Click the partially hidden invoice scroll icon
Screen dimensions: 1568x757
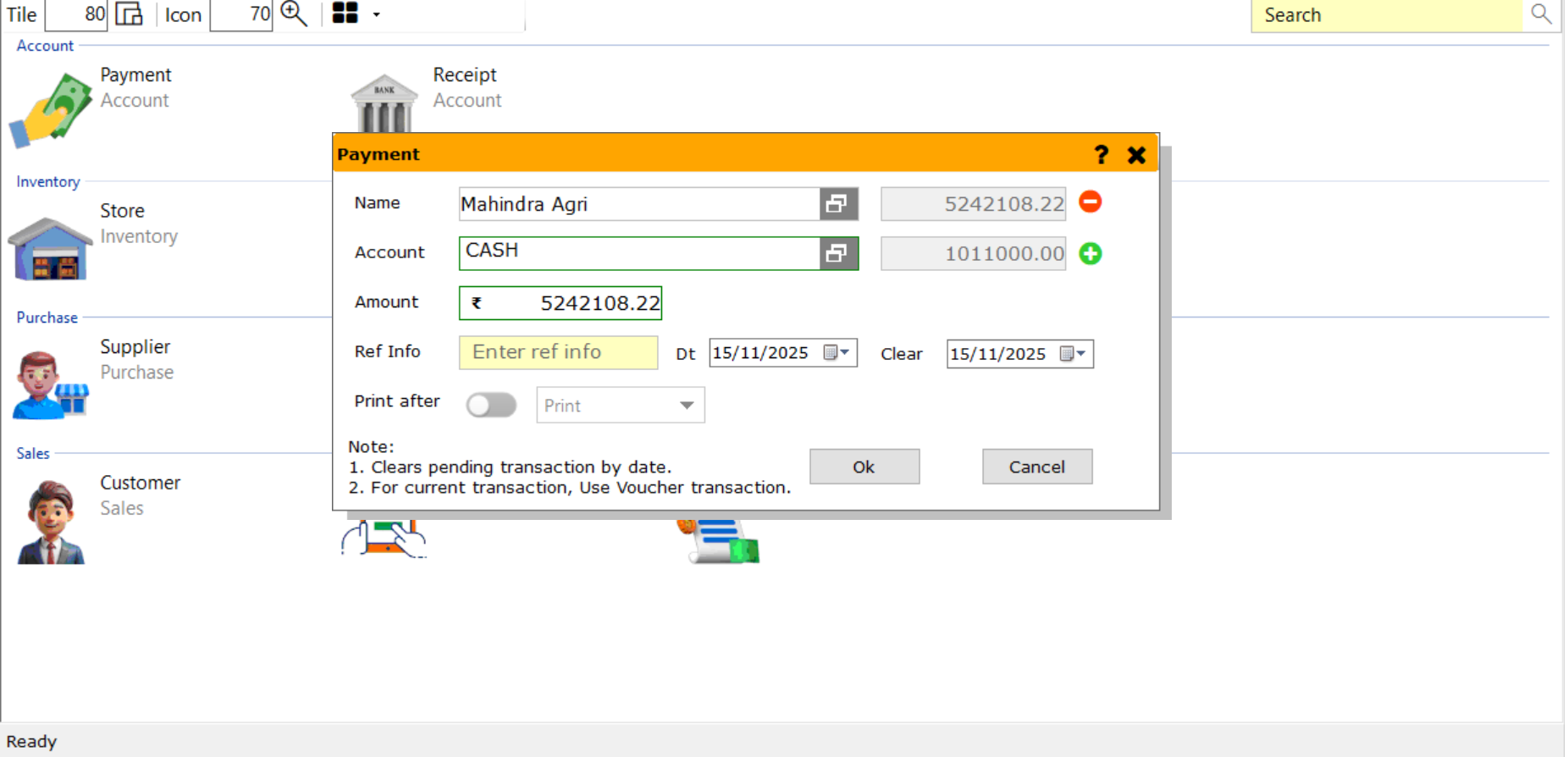[718, 541]
